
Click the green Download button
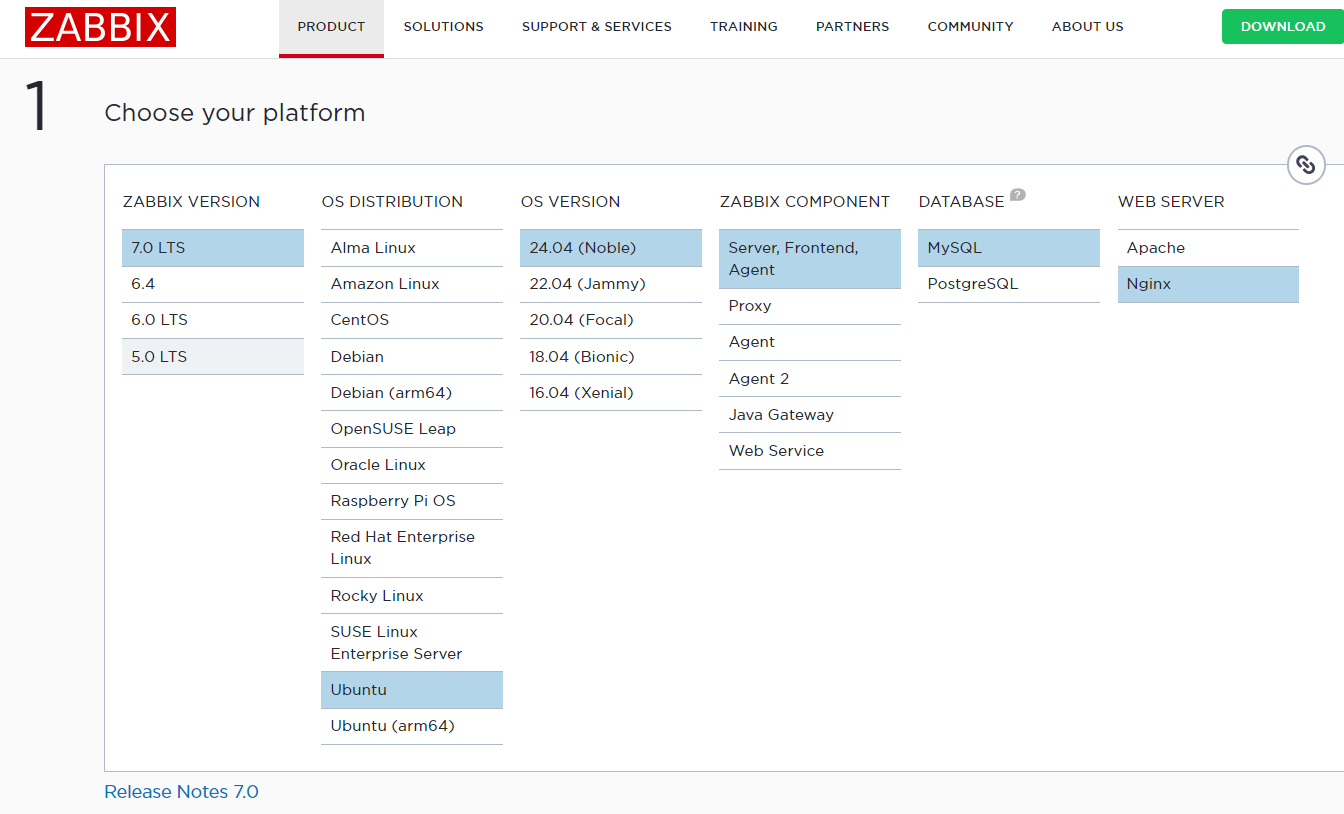pyautogui.click(x=1283, y=27)
